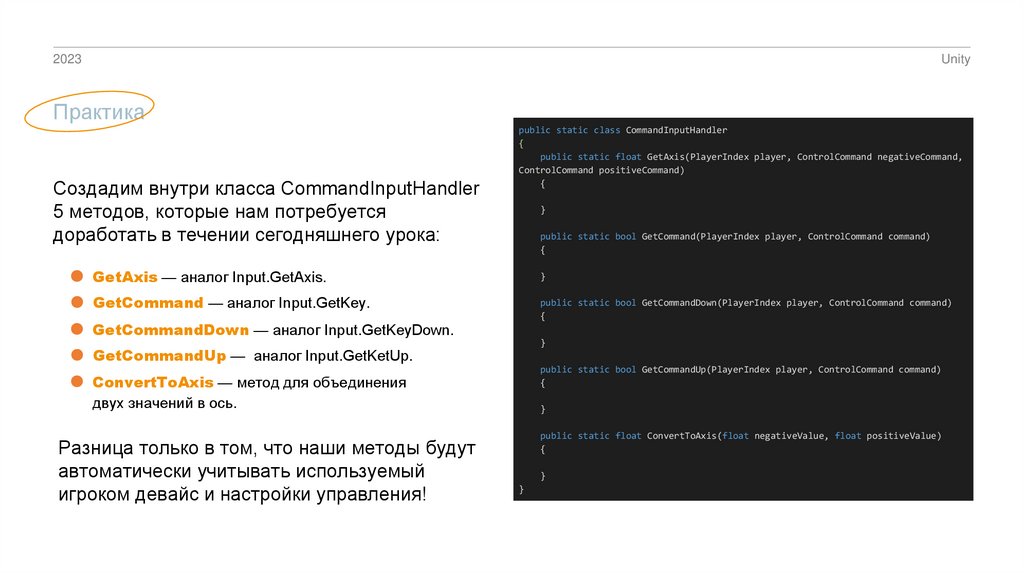Click the orange GetCommand list label
1024x574 pixels.
pos(148,302)
